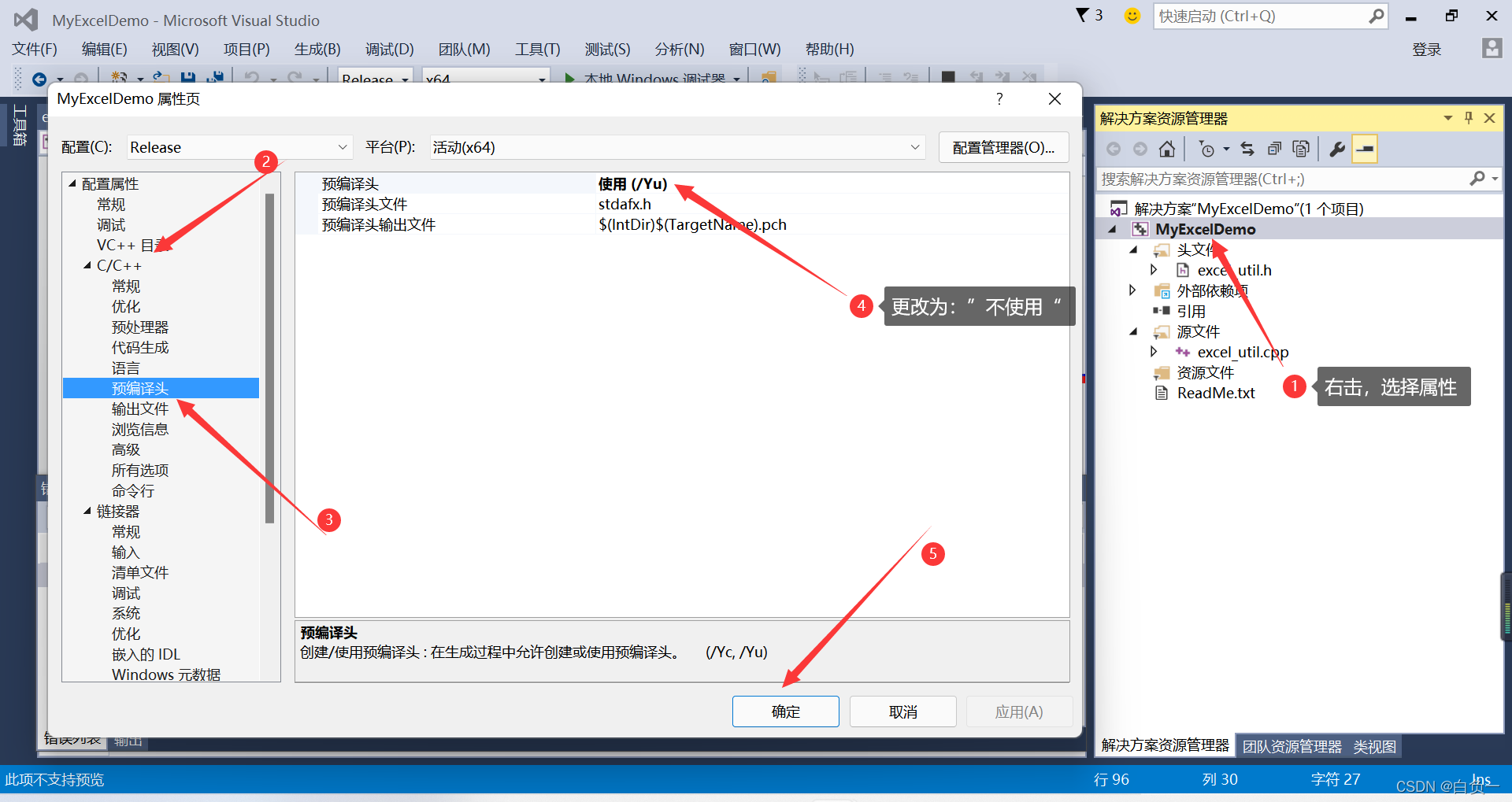Select 预处理器 in property tree

pos(140,327)
